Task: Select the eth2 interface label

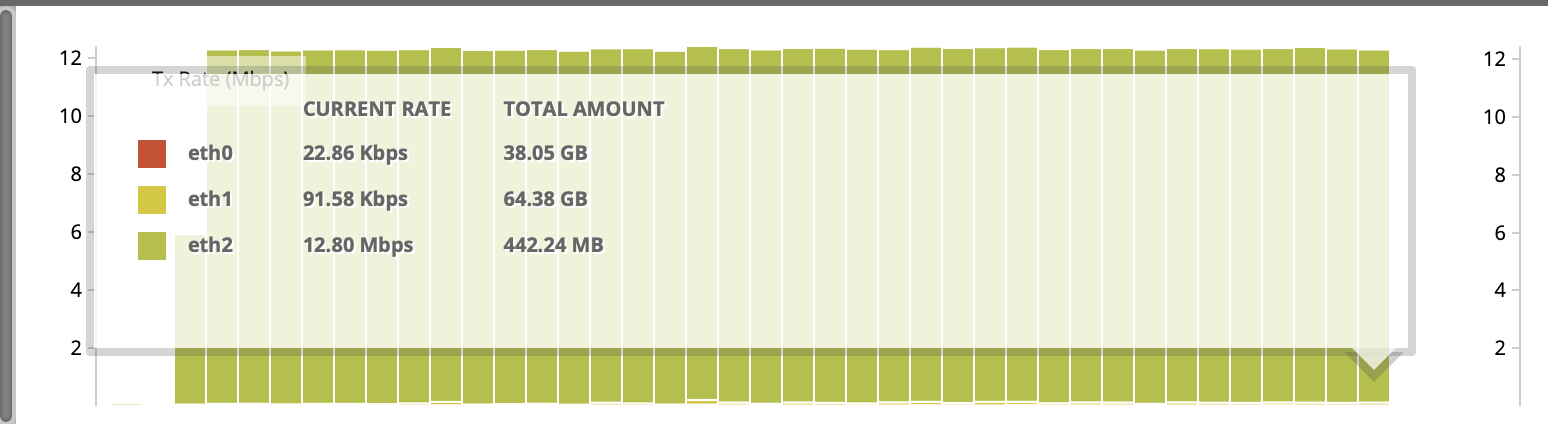Action: click(210, 245)
